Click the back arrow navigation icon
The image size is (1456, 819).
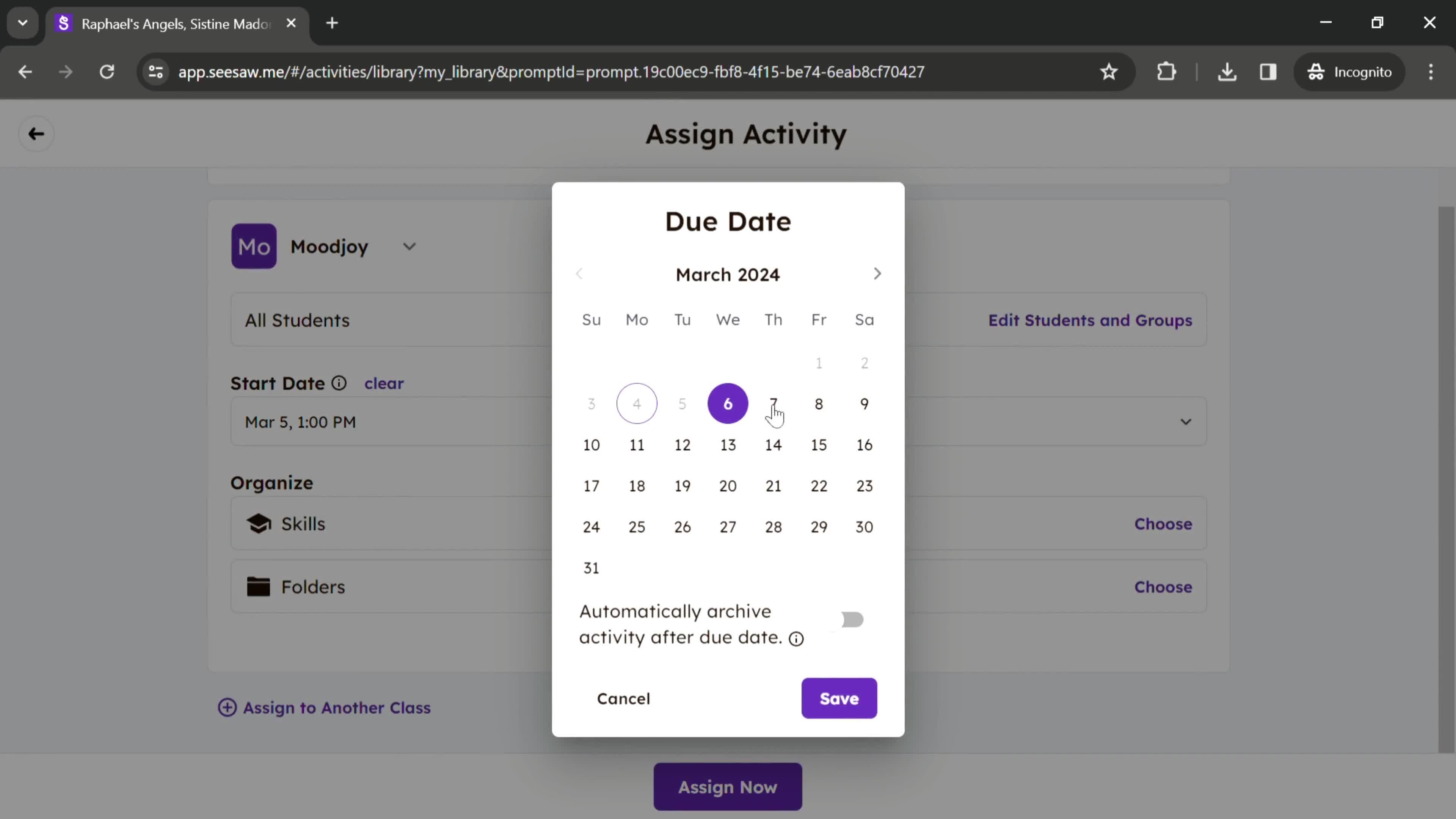pyautogui.click(x=36, y=133)
